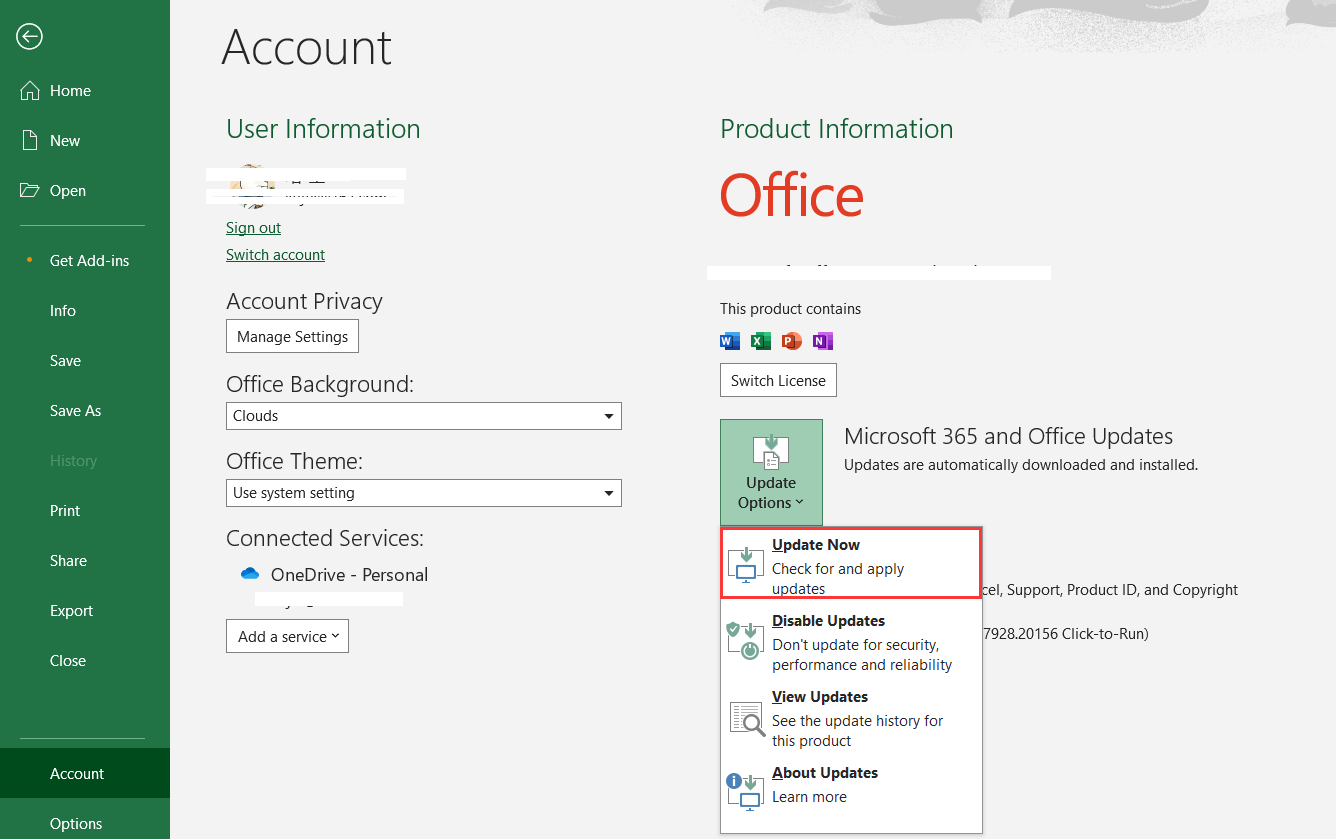Click the Excel product icon
This screenshot has width=1336, height=839.
pyautogui.click(x=761, y=341)
